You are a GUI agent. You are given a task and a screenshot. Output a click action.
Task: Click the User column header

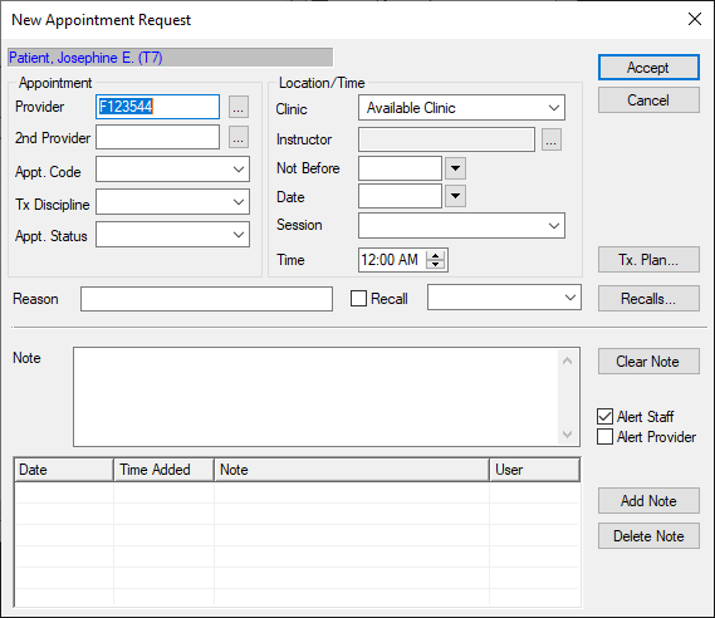(533, 469)
